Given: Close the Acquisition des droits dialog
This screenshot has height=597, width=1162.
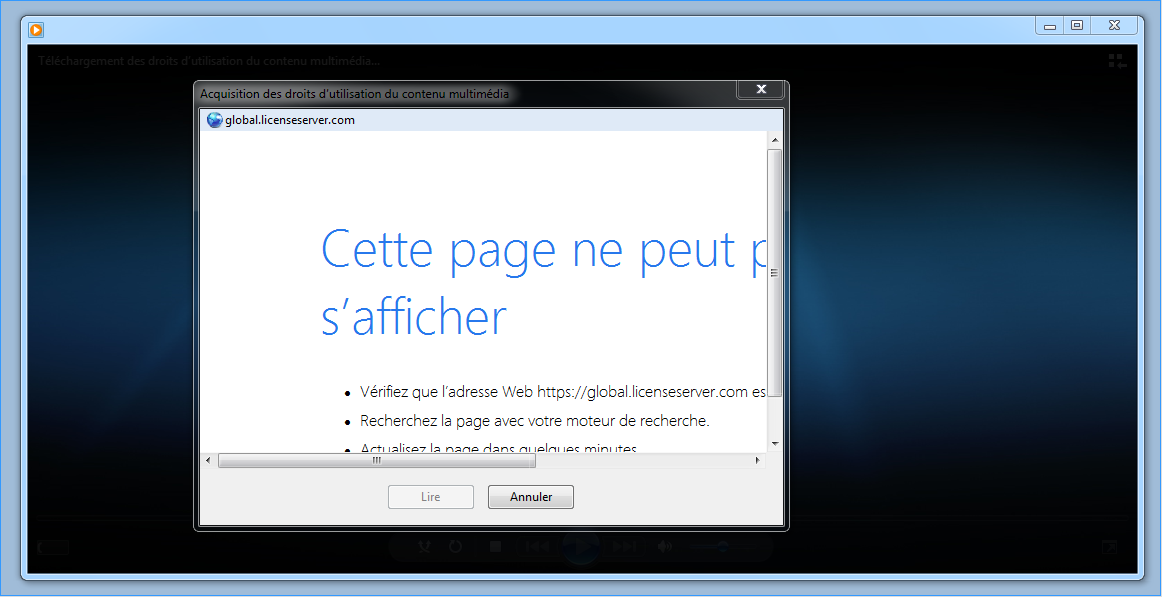Looking at the screenshot, I should [760, 89].
